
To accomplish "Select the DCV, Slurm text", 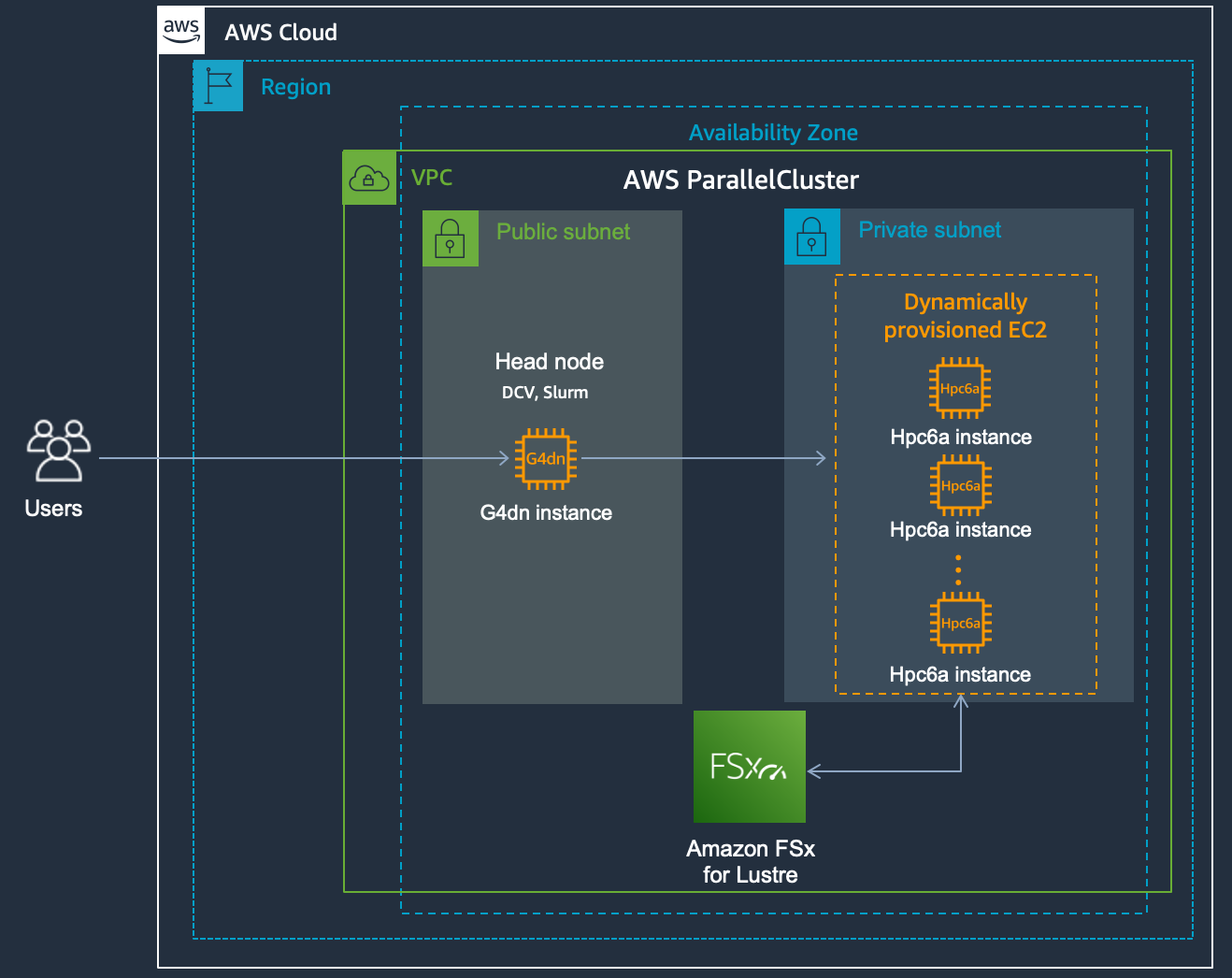I will pos(545,393).
